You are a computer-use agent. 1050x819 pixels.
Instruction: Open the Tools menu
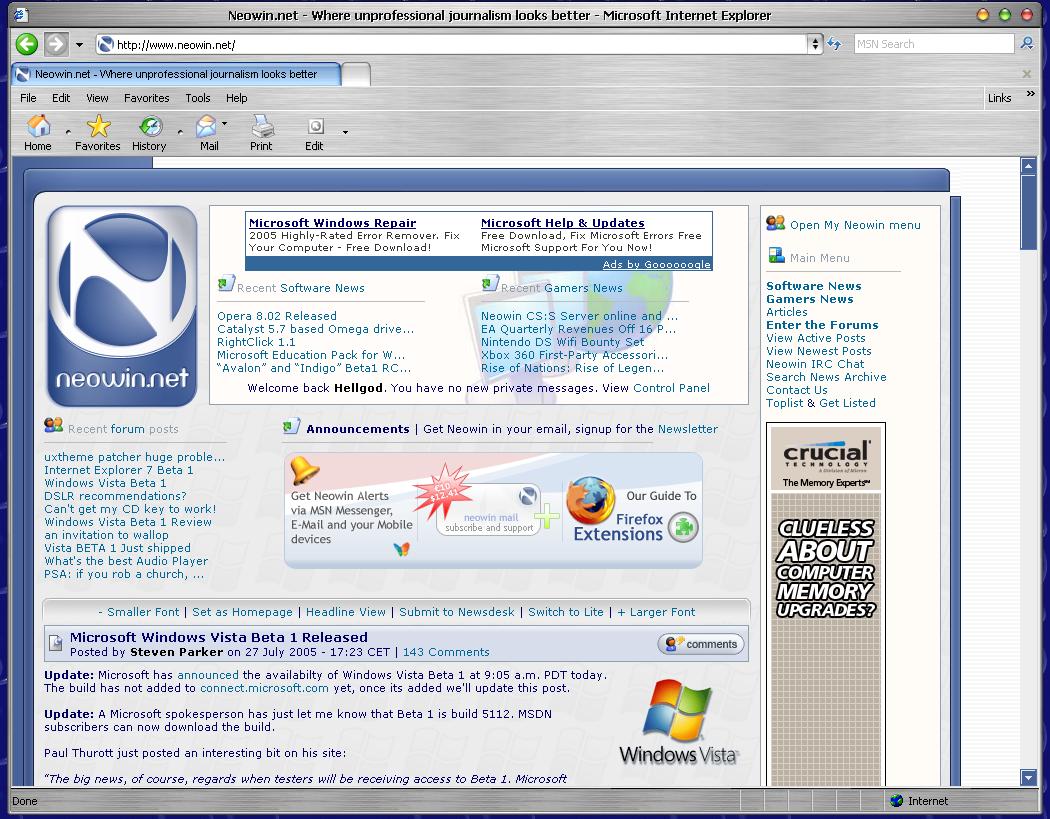tap(198, 98)
